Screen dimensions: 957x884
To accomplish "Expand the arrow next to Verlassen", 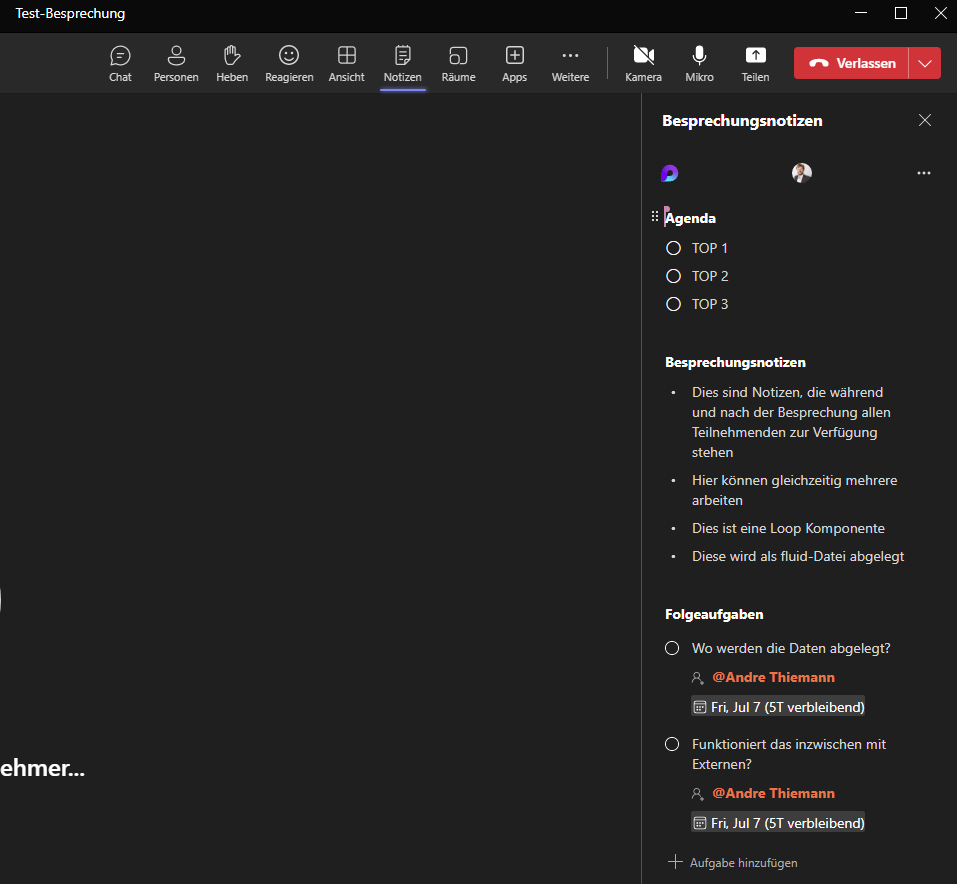I will click(x=925, y=63).
